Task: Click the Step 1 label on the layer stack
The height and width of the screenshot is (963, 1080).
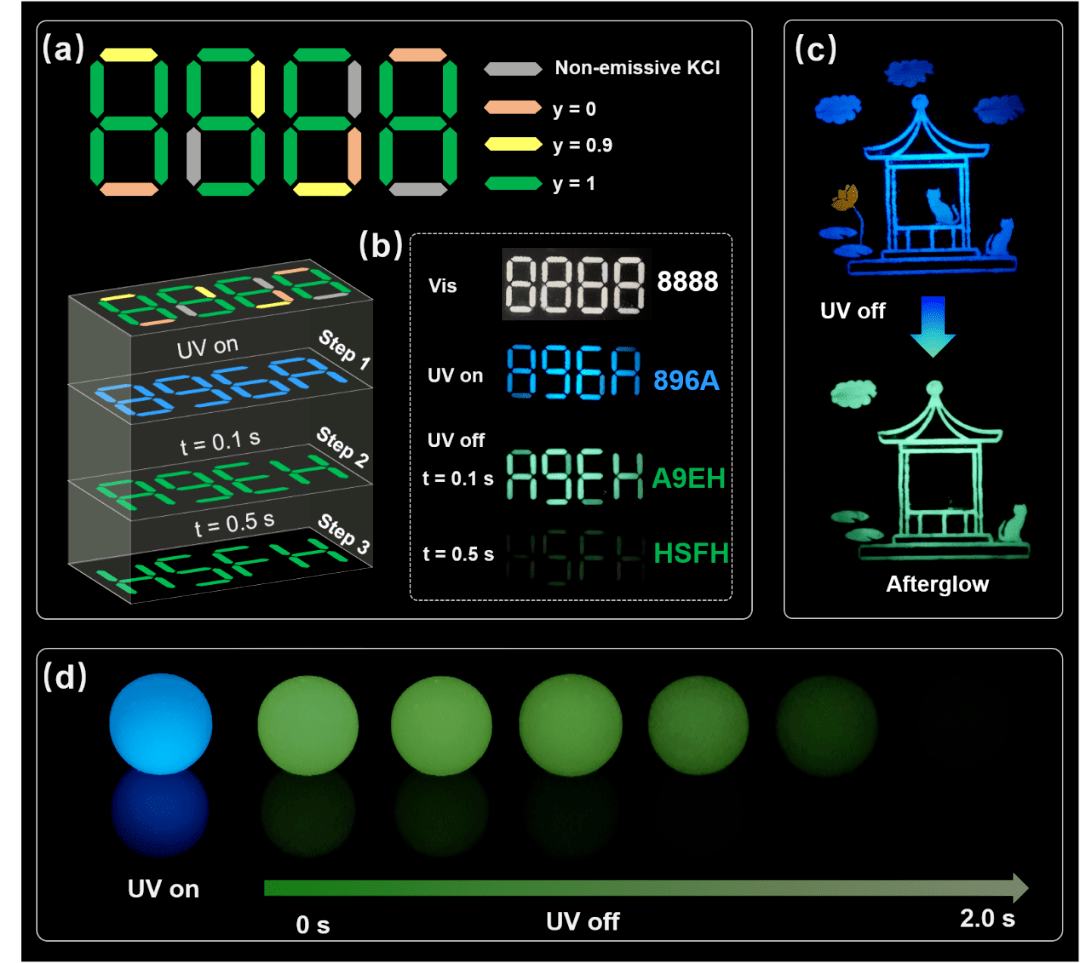Action: pyautogui.click(x=342, y=348)
